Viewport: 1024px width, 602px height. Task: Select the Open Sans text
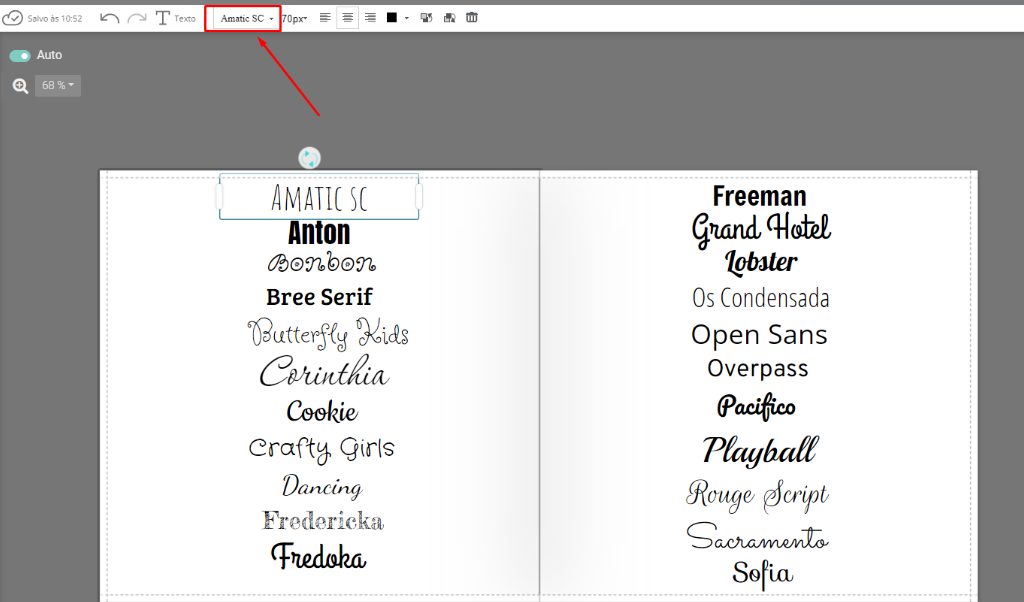coord(759,336)
